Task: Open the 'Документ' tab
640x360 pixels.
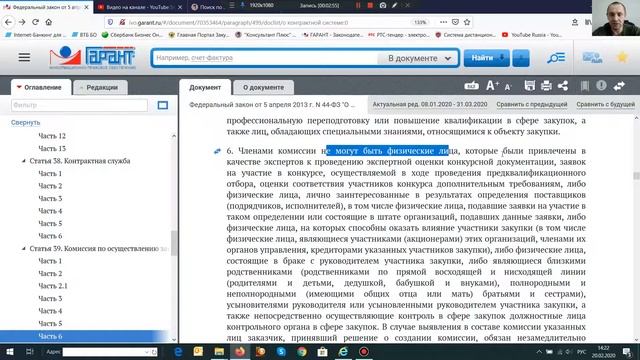Action: [x=205, y=87]
